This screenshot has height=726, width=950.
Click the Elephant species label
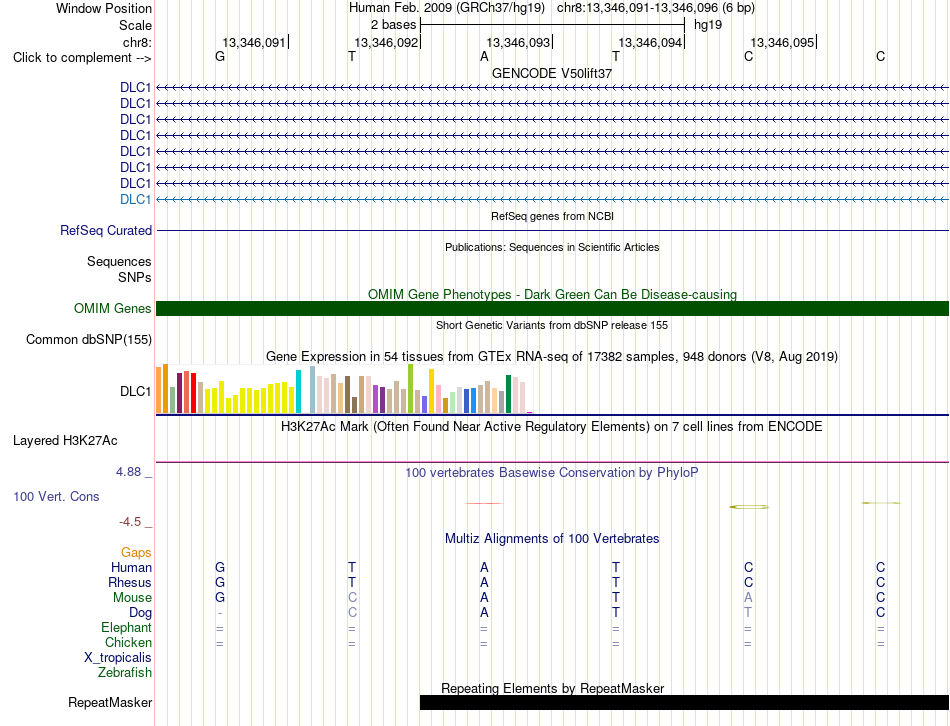(127, 628)
